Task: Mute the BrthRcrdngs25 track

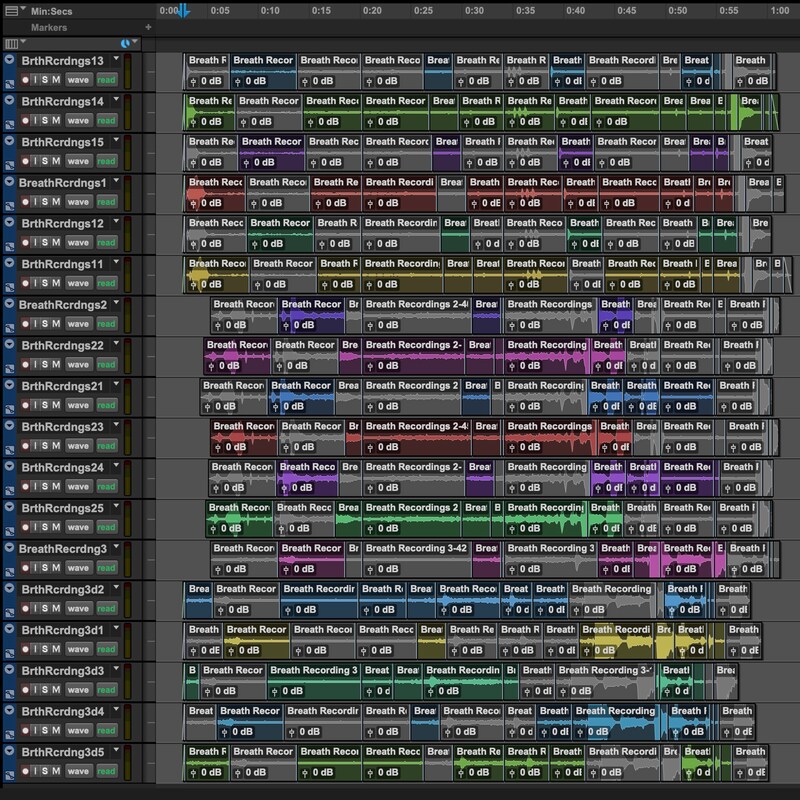Action: tap(56, 527)
